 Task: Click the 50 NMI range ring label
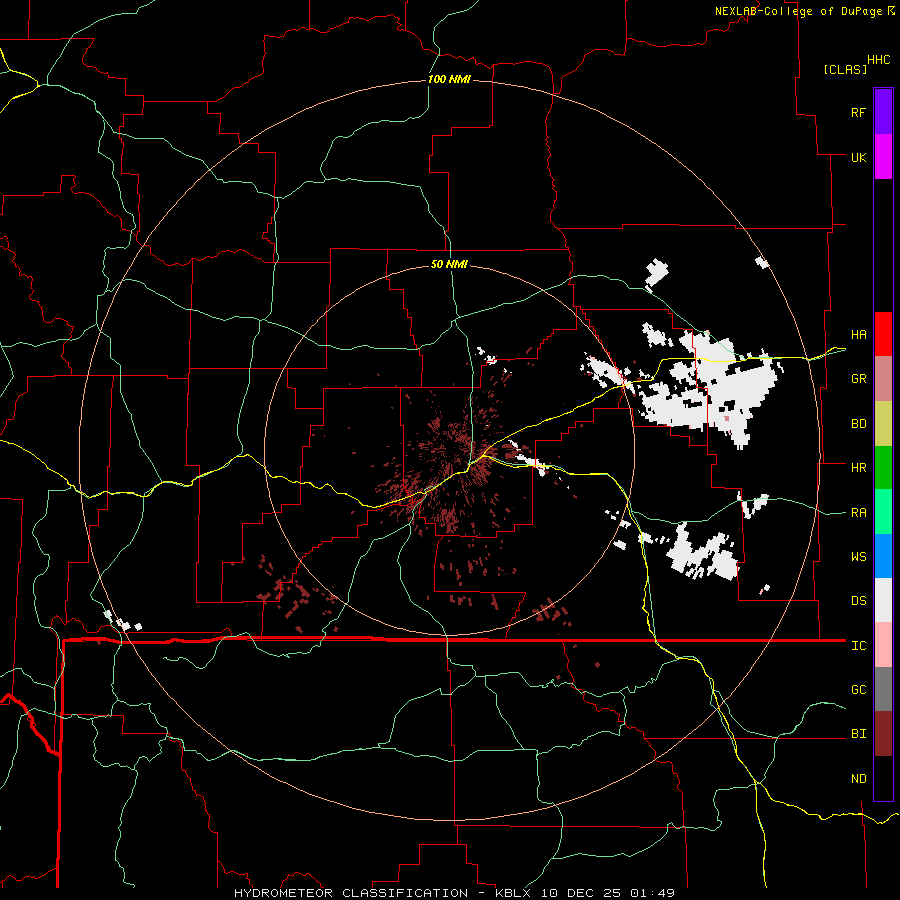449,264
